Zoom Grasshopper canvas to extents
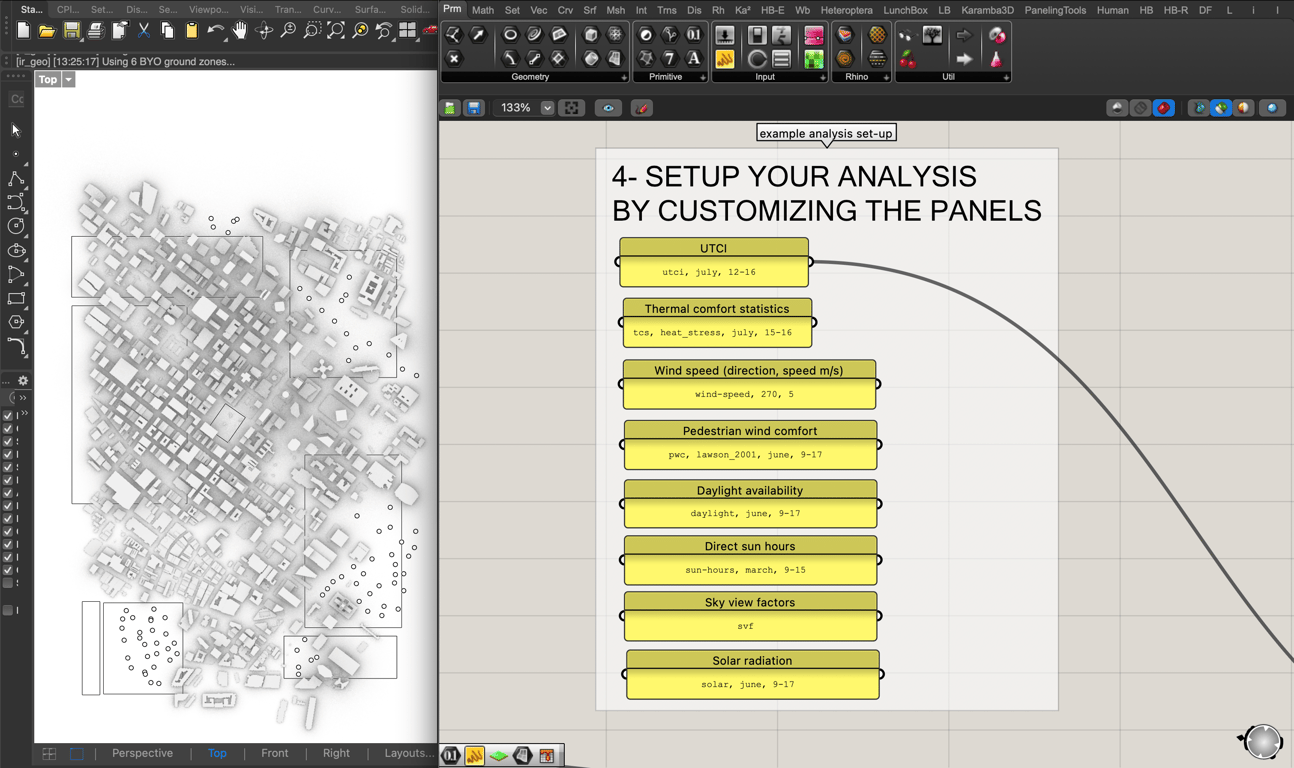Image resolution: width=1294 pixels, height=768 pixels. pyautogui.click(x=572, y=108)
